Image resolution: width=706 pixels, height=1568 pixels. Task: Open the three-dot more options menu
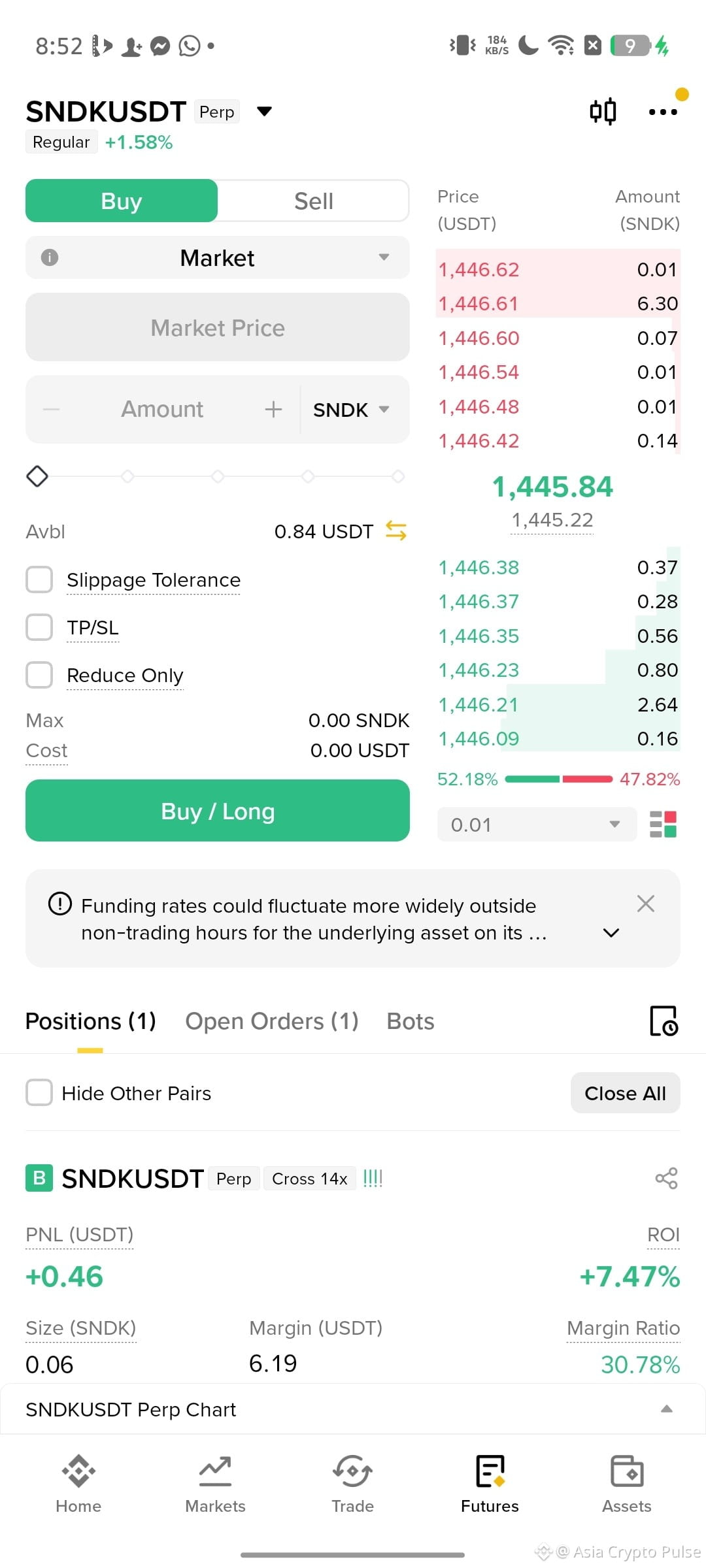pyautogui.click(x=663, y=112)
